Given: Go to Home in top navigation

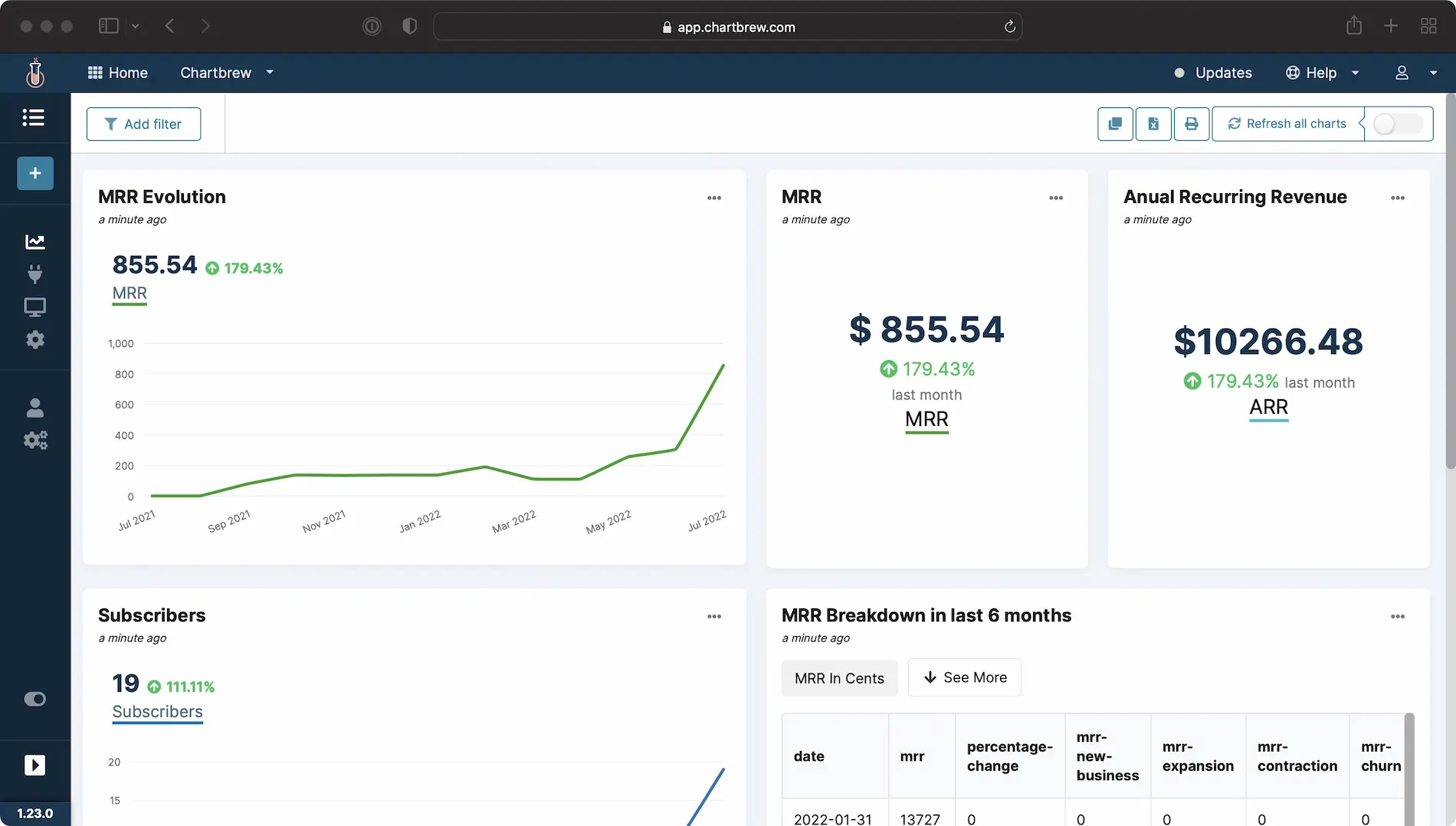Looking at the screenshot, I should [x=118, y=73].
